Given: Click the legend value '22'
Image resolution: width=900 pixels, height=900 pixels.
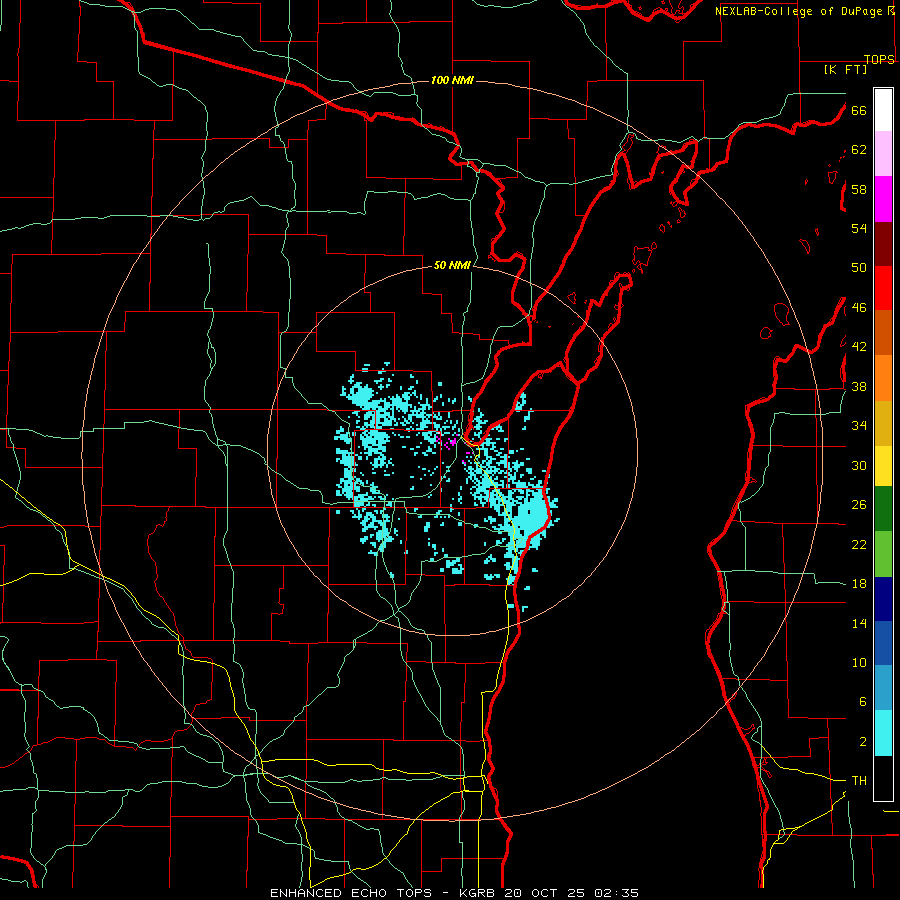Looking at the screenshot, I should [x=859, y=545].
